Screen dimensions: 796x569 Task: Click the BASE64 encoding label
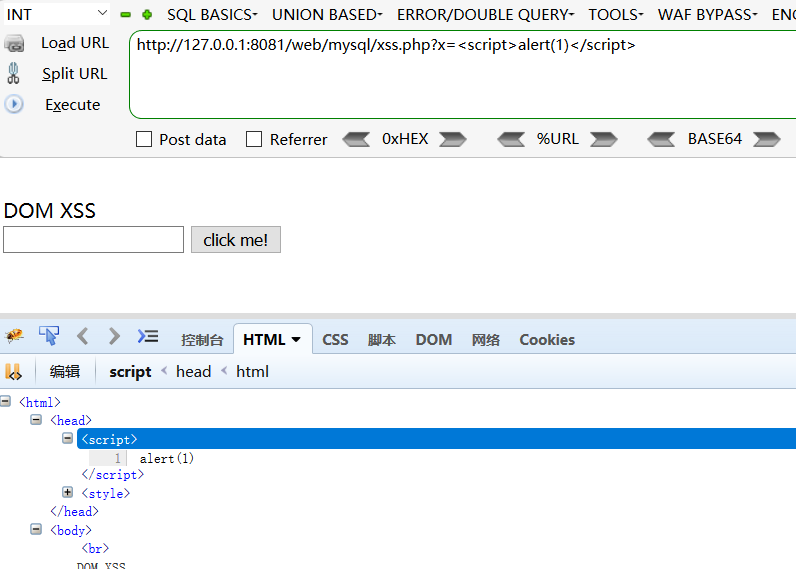715,139
